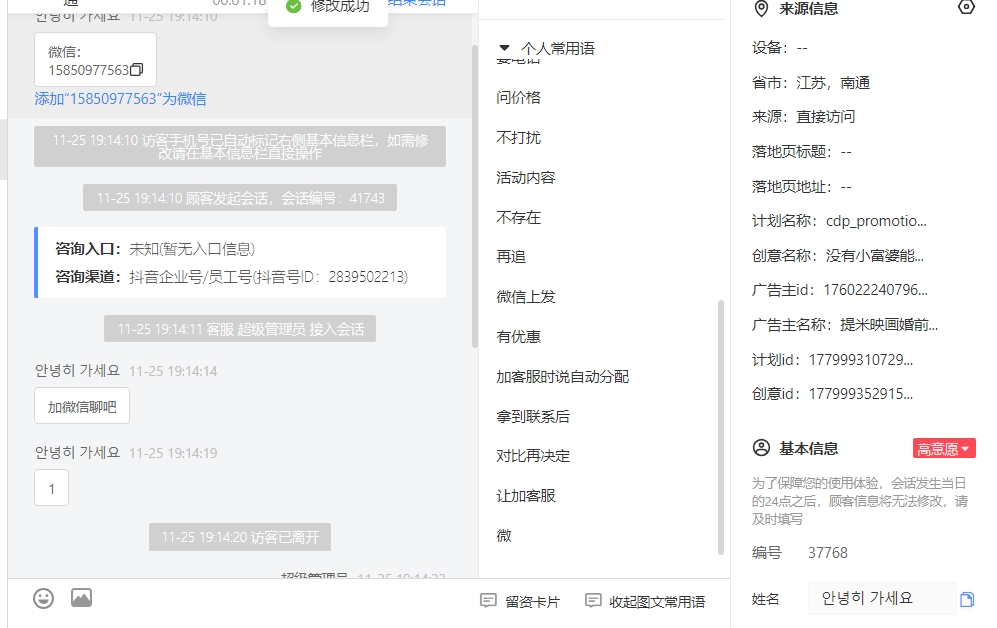This screenshot has height=628, width=997.
Task: Click the 咨询渠道 Douyin channel info
Action: tap(231, 277)
